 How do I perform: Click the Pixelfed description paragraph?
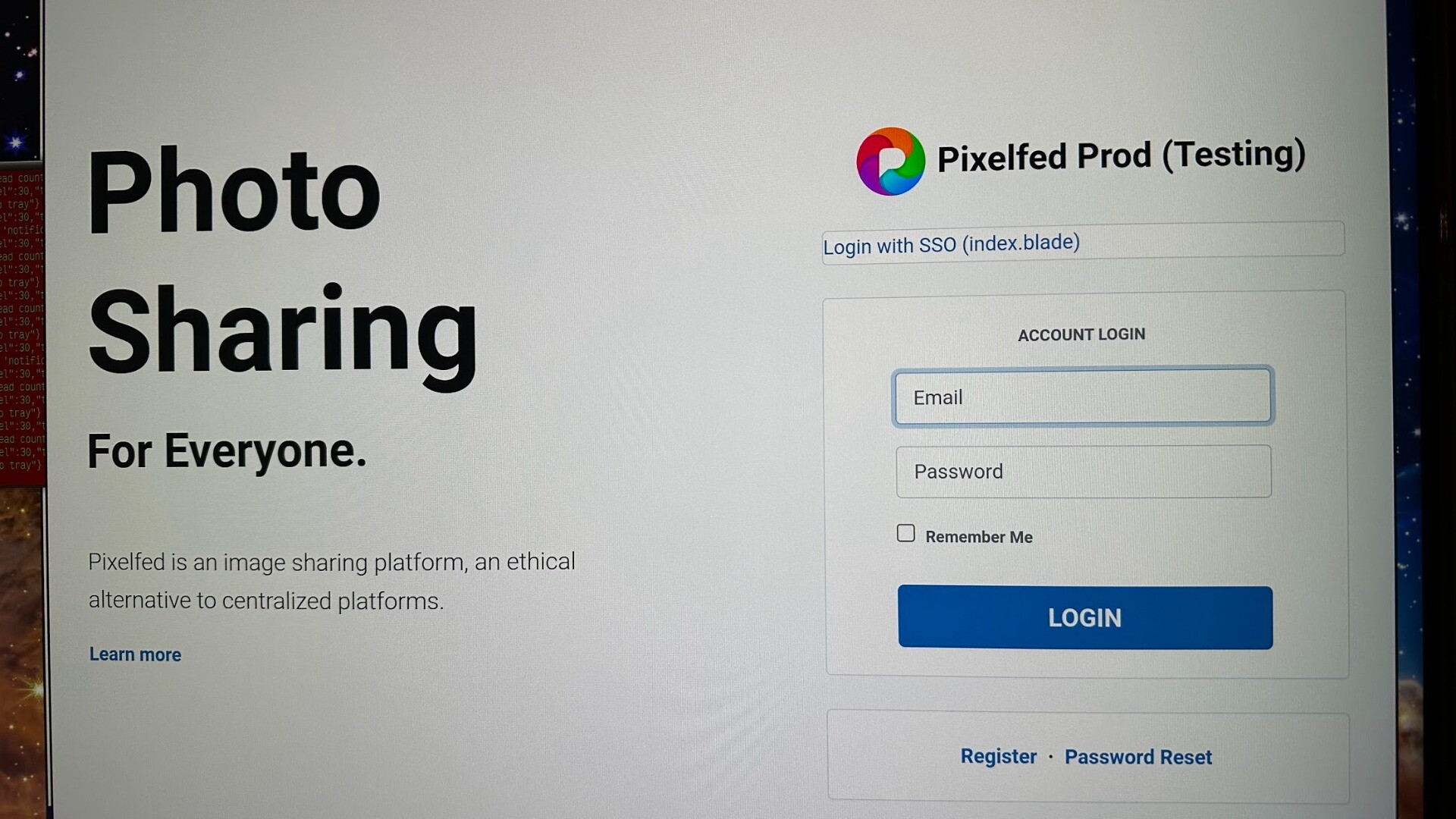[331, 581]
